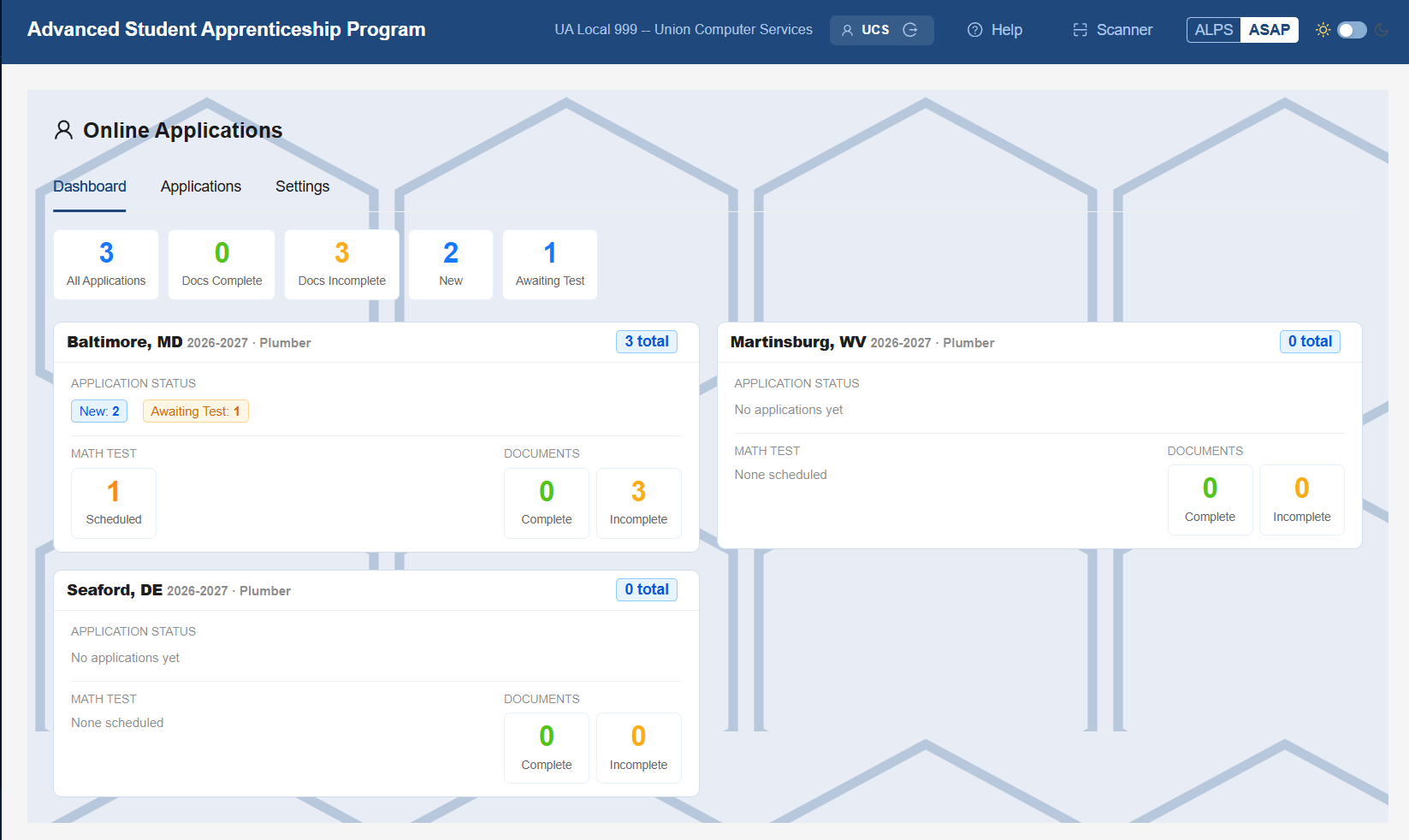Open Martinsburg documents Complete card
The width and height of the screenshot is (1409, 840).
tap(1210, 500)
